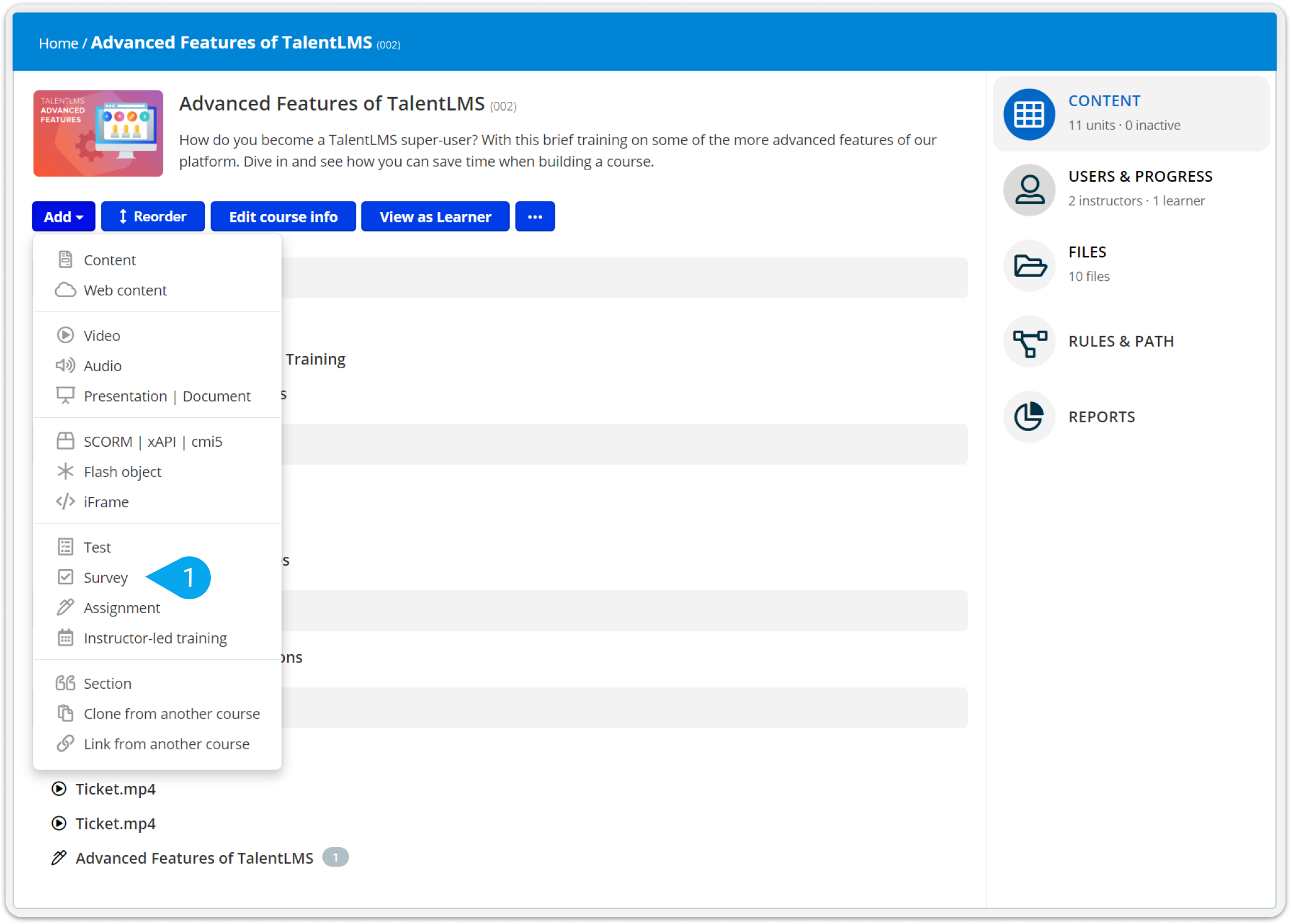The image size is (1291, 924).
Task: Open the three-dots more options button
Action: point(535,217)
